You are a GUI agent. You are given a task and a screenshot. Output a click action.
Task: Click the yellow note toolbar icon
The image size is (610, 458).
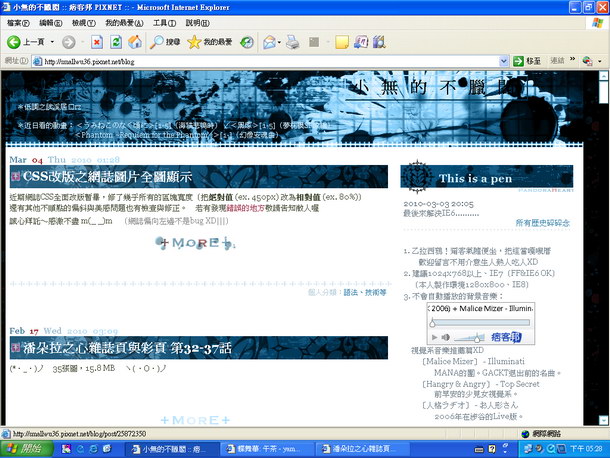click(x=342, y=42)
